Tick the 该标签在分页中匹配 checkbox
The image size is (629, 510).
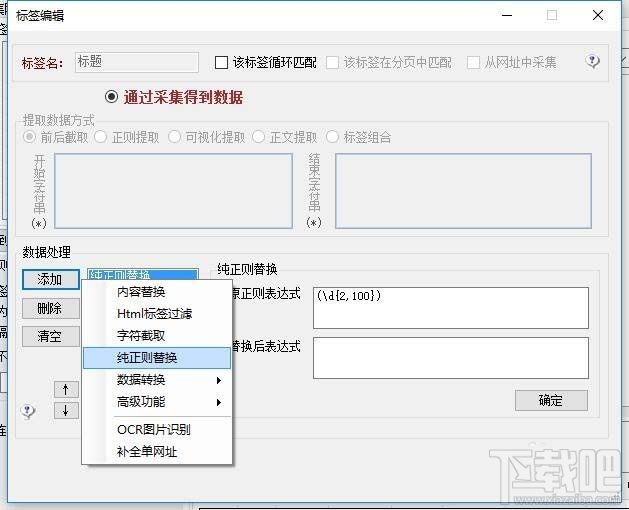[332, 63]
